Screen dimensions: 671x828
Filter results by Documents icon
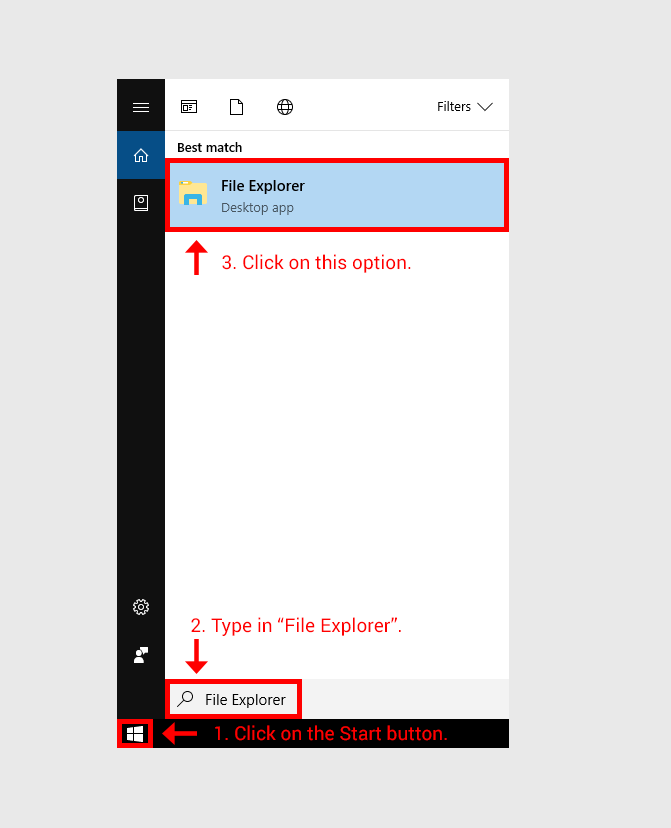[x=237, y=107]
